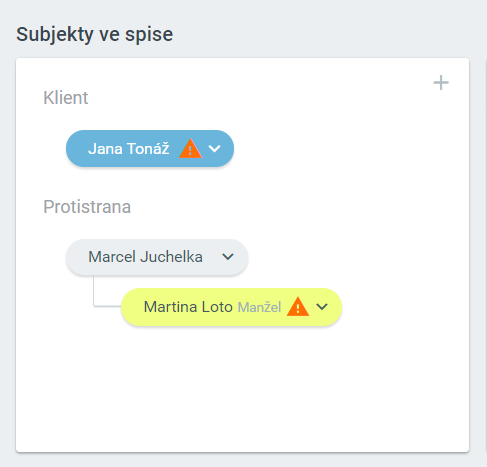Click empty card area below Martina Loto

point(242,387)
